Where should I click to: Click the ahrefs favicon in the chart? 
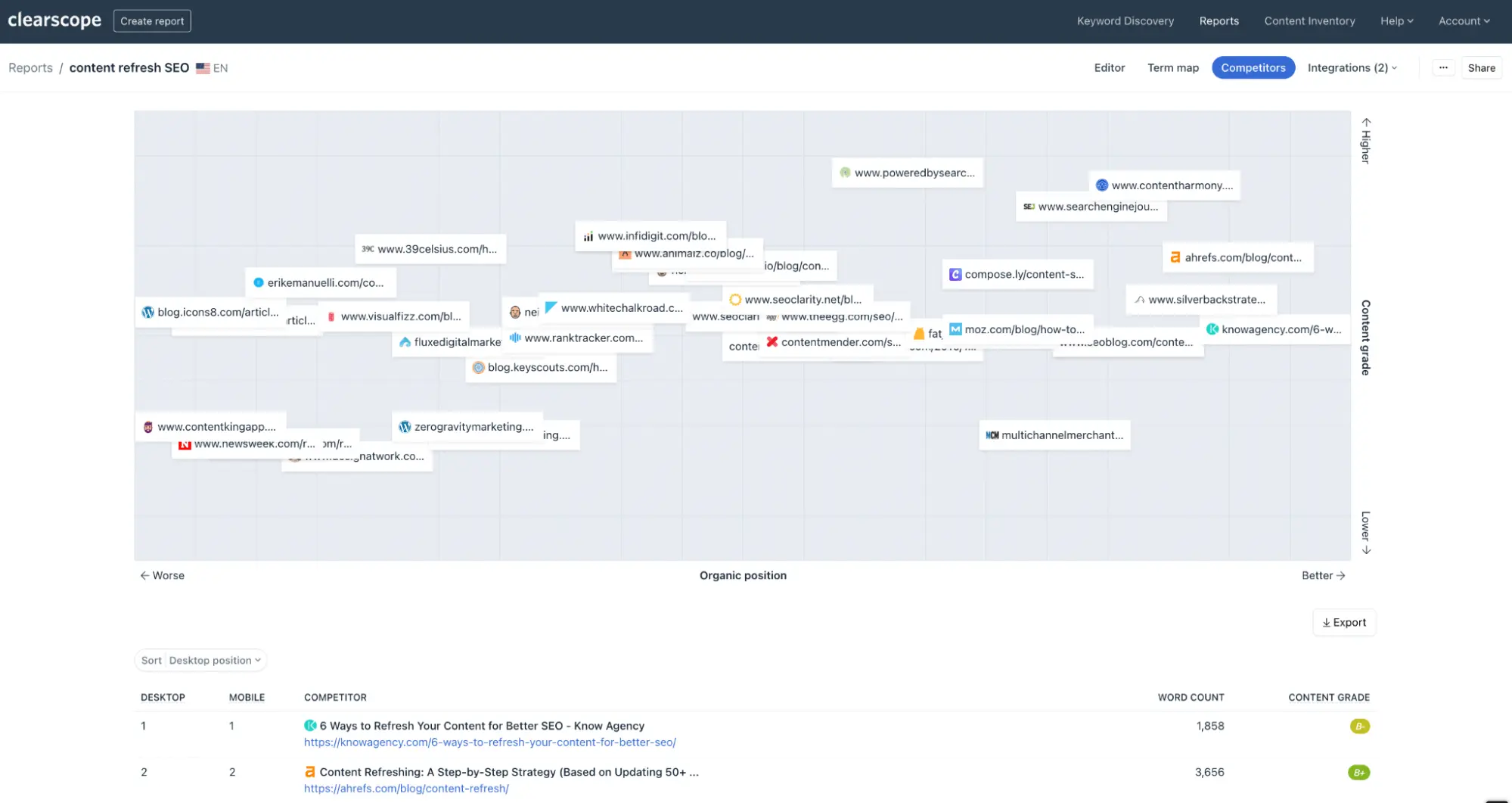tap(1175, 257)
